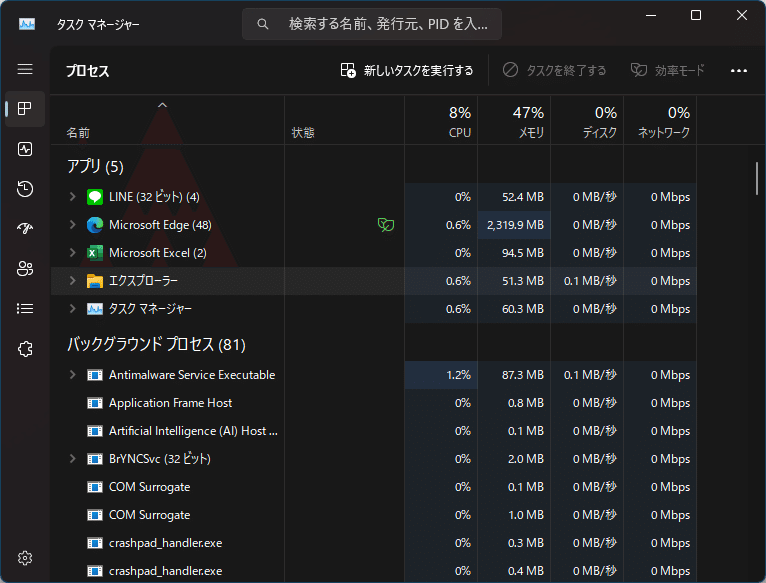The image size is (766, 583).
Task: Expand the エクスプローラー process row
Action: (73, 281)
